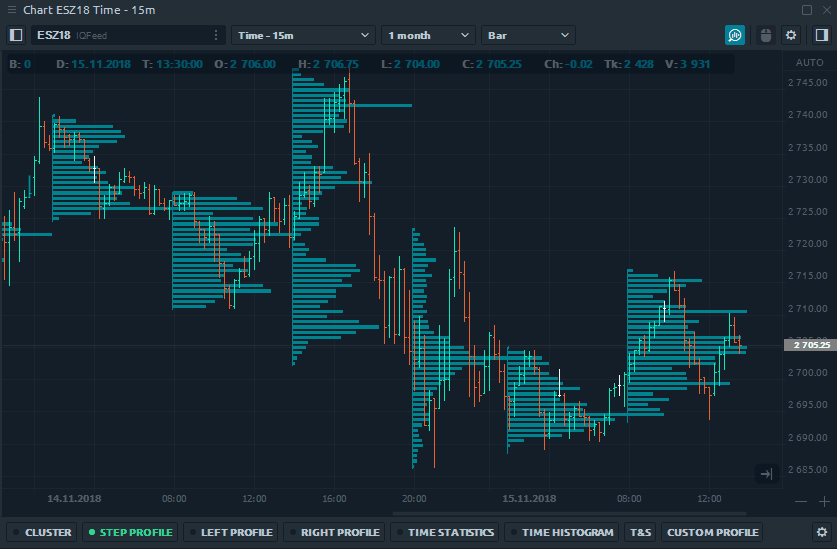
Task: Open the T&S panel button
Action: pos(640,532)
